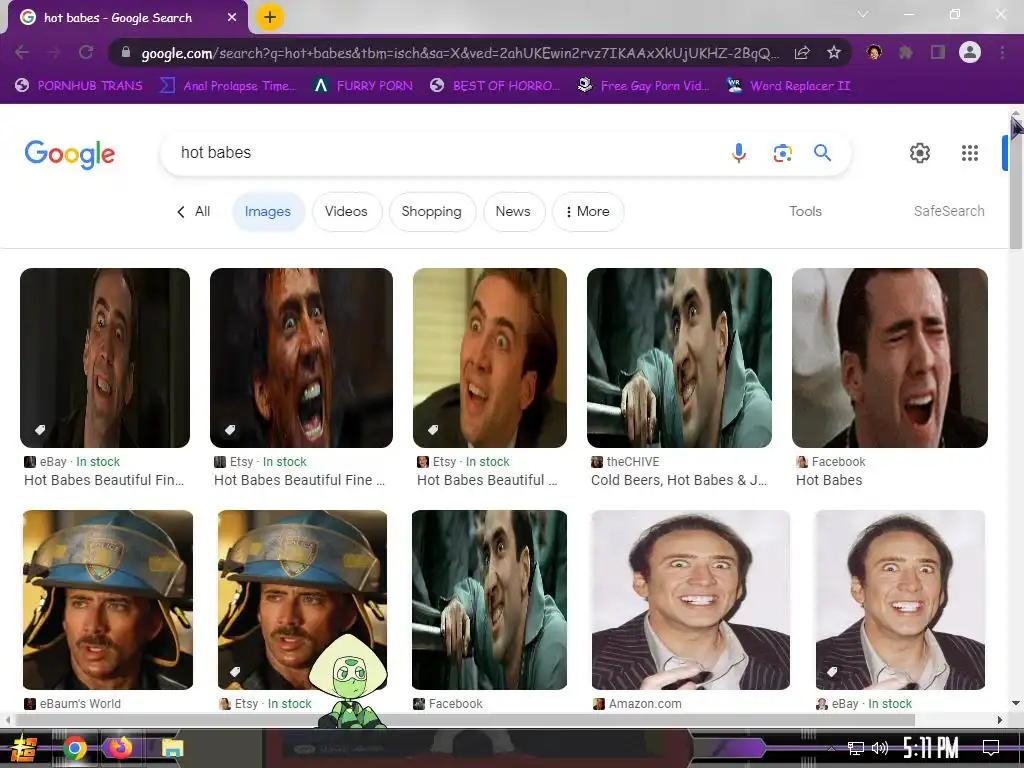
Task: Click the green Peridot desktop character
Action: click(349, 680)
